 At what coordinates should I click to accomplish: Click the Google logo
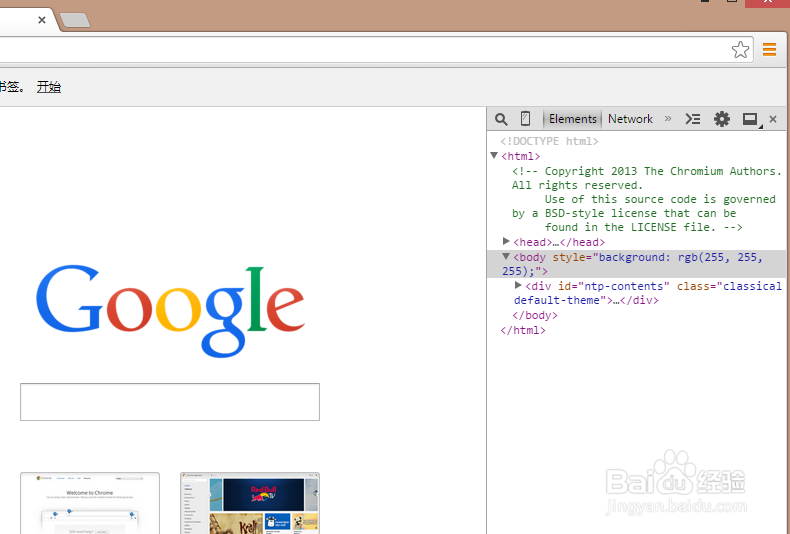(x=170, y=311)
